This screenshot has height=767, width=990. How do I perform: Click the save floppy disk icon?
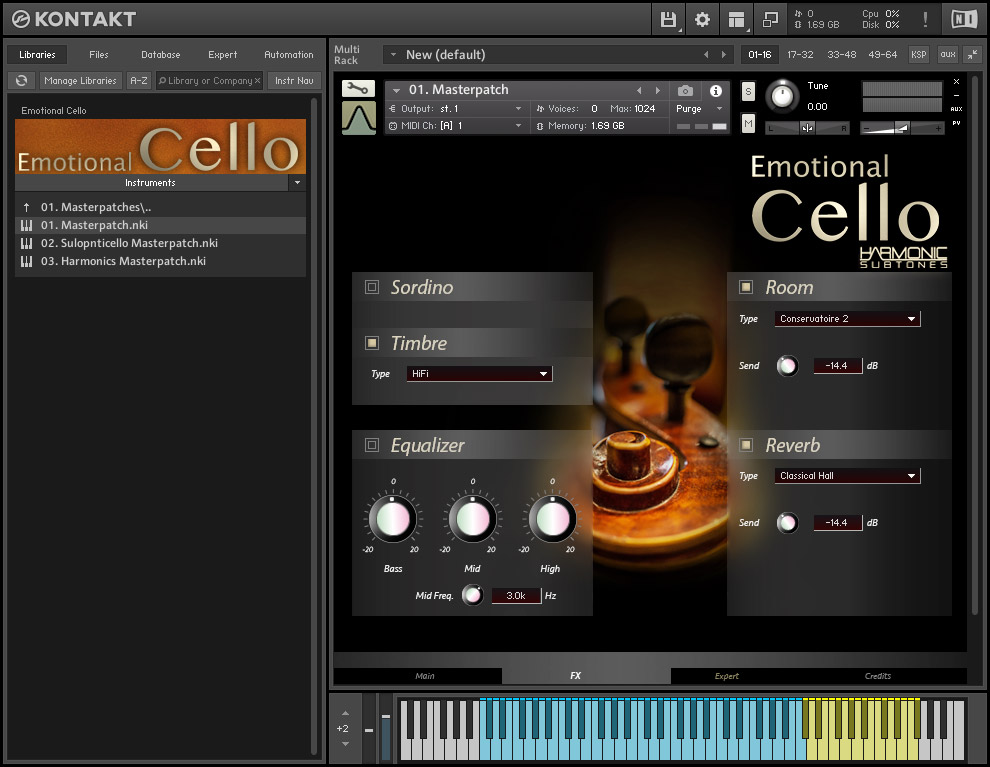[668, 19]
